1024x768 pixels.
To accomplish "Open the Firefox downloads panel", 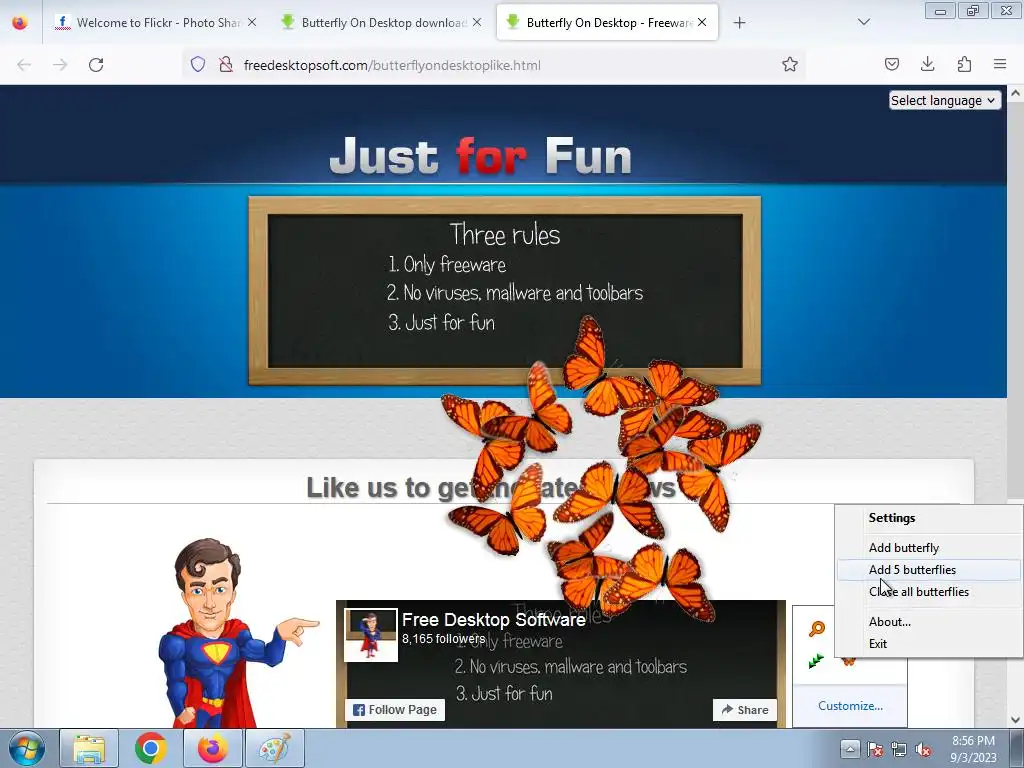I will (927, 64).
